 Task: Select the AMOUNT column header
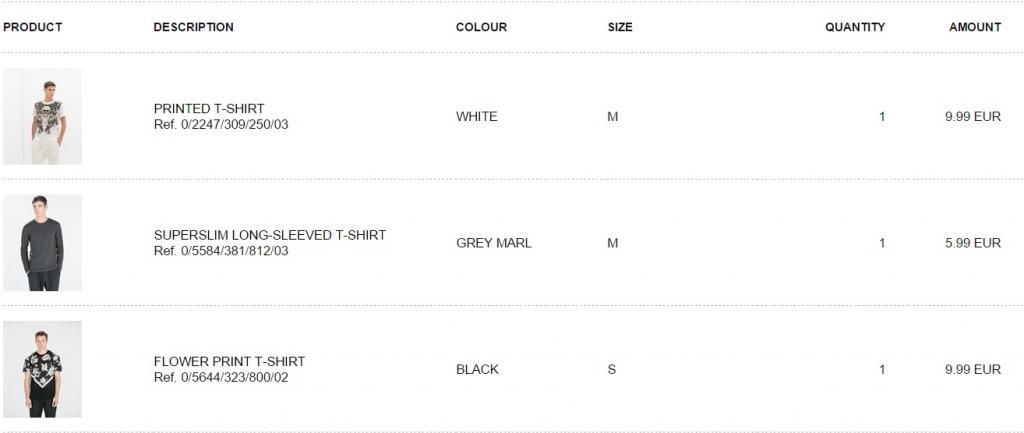[974, 27]
